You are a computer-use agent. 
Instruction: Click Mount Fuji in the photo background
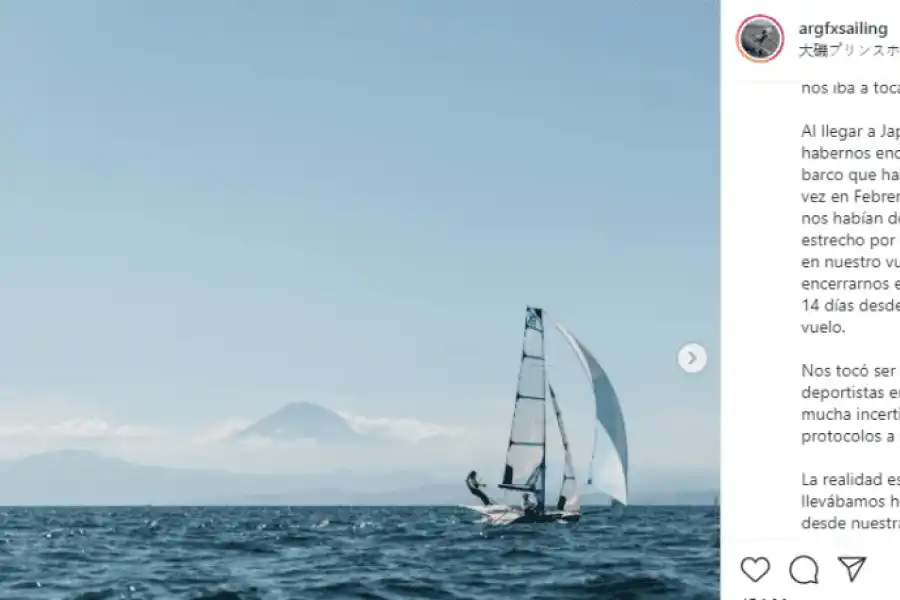point(301,420)
